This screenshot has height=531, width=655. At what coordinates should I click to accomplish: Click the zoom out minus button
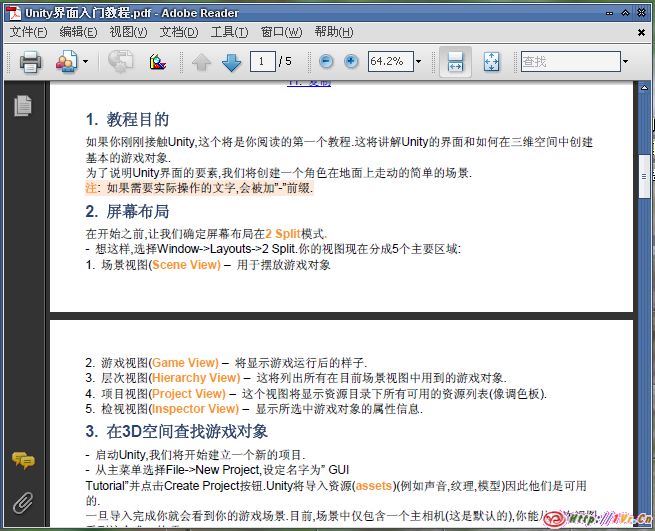pos(326,62)
